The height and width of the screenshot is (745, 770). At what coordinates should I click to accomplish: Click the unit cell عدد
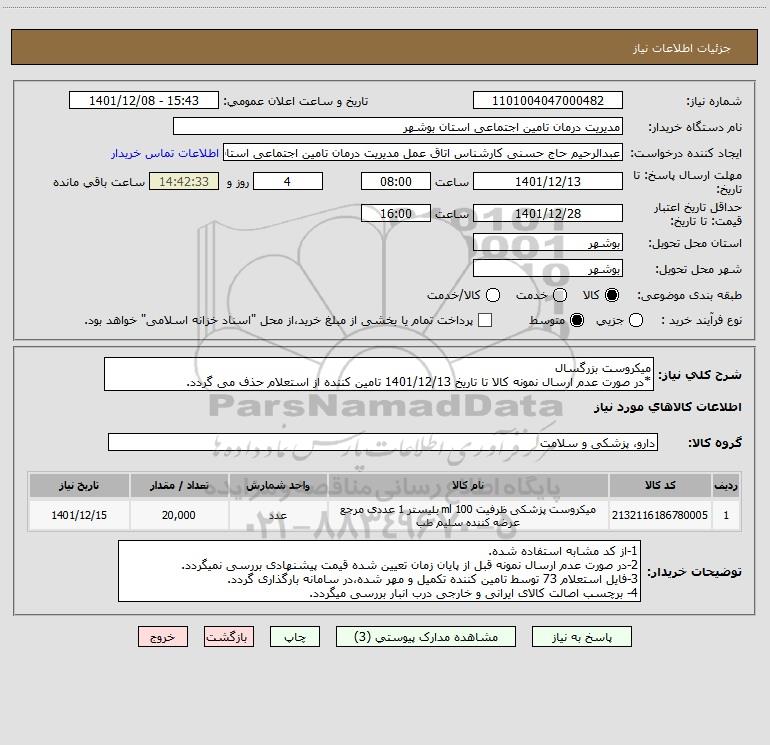point(278,515)
